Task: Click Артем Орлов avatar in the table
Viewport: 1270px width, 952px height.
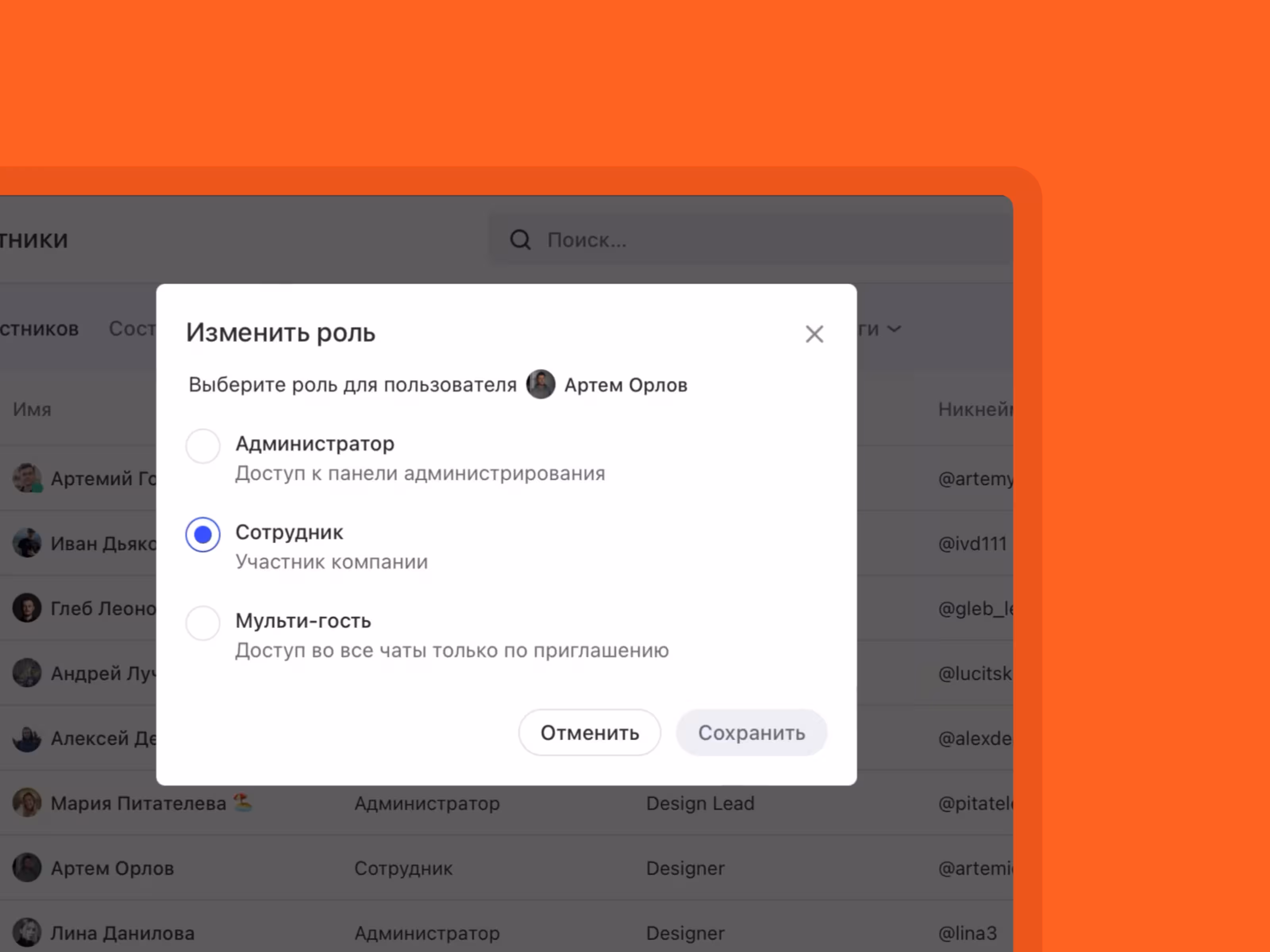Action: [x=27, y=868]
